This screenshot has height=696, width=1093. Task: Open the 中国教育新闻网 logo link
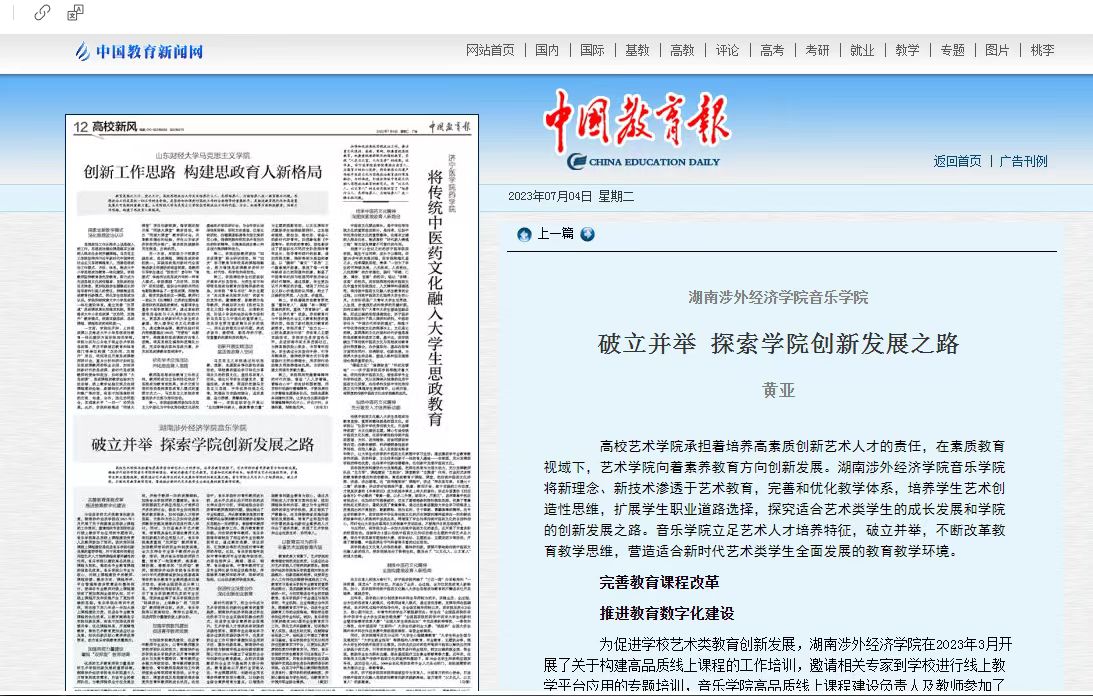139,51
